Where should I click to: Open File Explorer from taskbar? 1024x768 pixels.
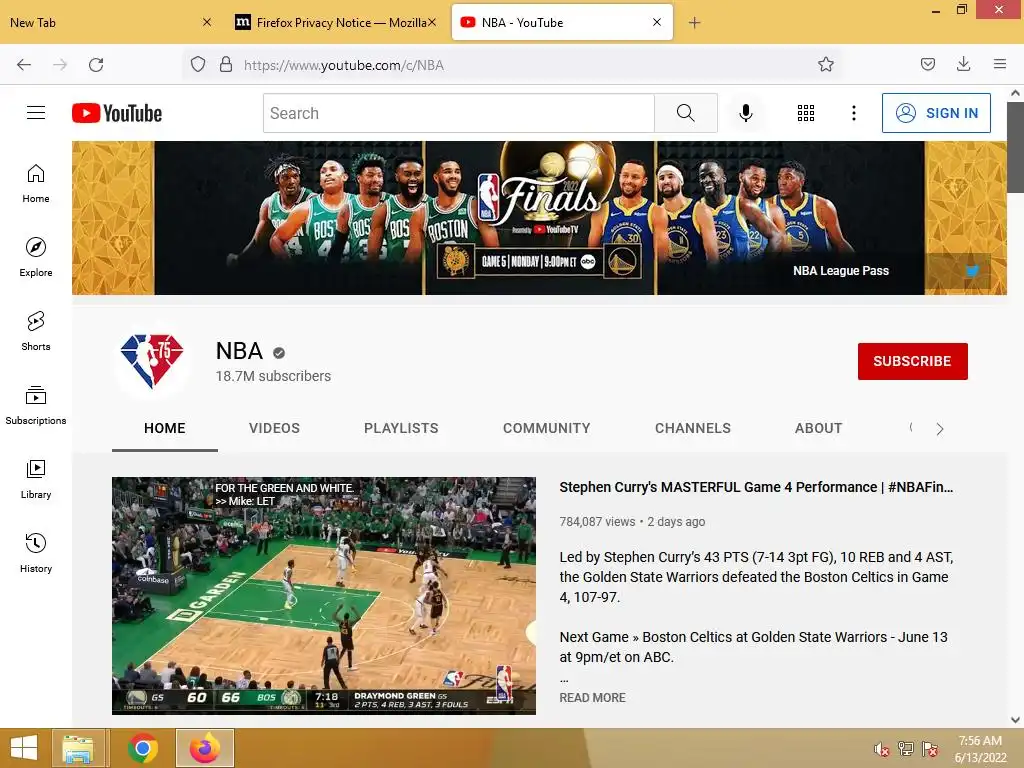click(78, 748)
